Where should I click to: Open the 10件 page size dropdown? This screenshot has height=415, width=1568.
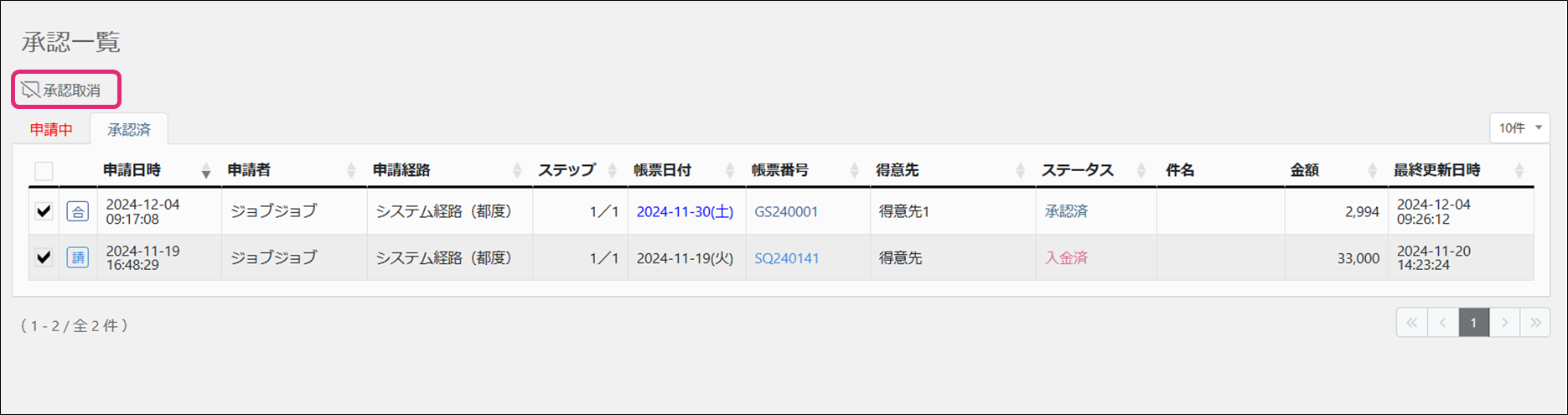1519,128
